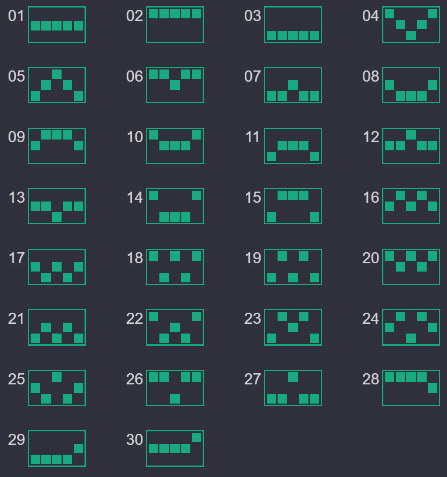The image size is (447, 477).
Task: Click payline 20 W-shaped pattern
Action: 411,267
